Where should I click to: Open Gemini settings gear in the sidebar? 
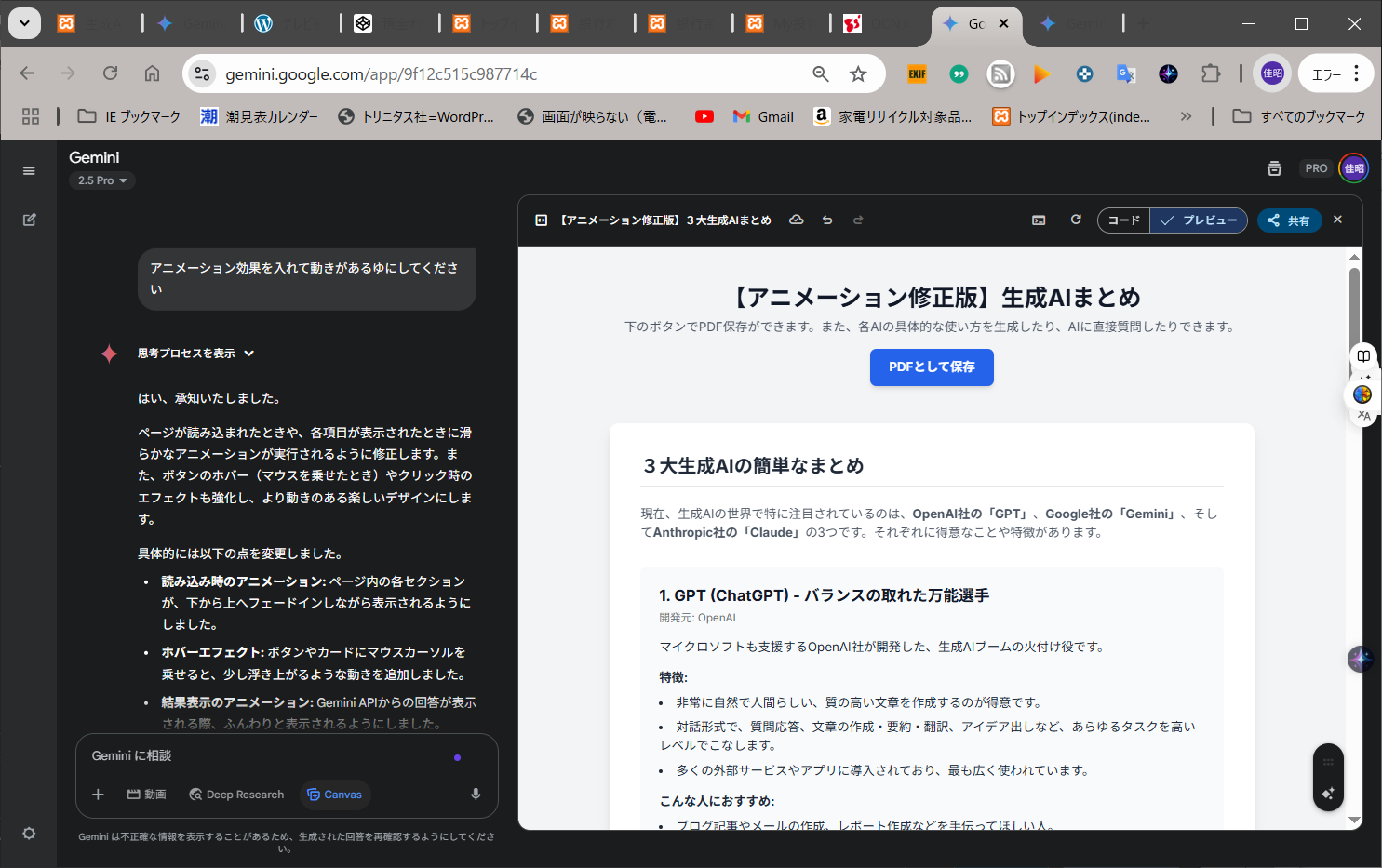(29, 833)
